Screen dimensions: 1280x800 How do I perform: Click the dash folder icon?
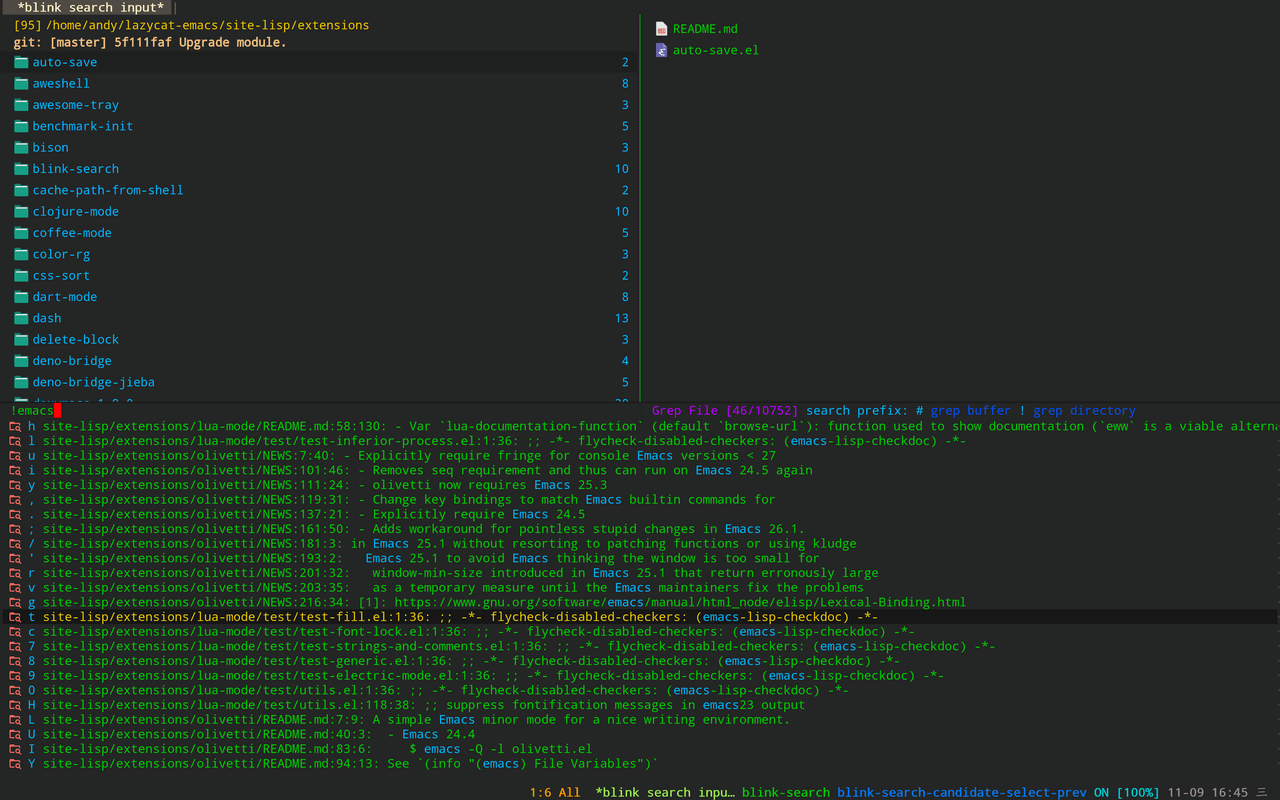click(22, 318)
